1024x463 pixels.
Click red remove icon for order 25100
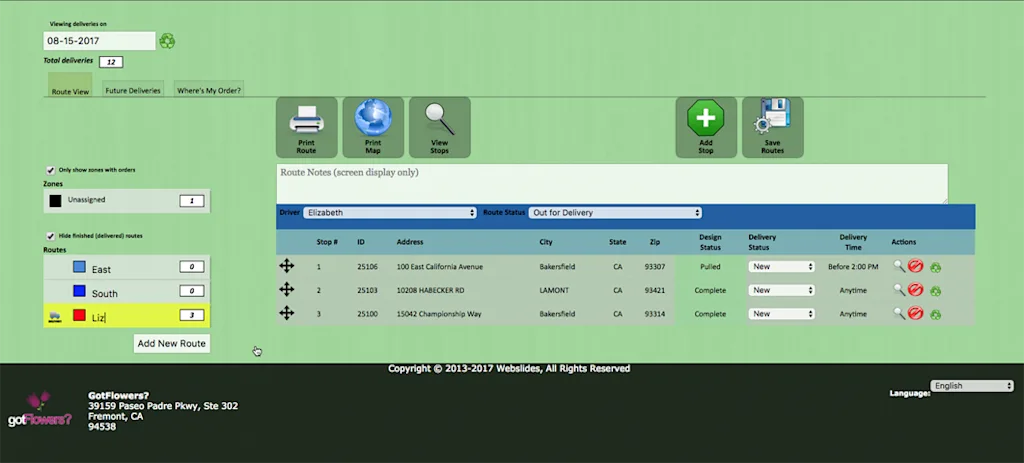pyautogui.click(x=916, y=313)
